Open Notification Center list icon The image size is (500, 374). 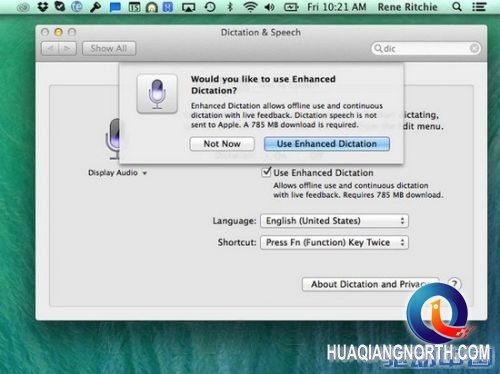point(479,7)
